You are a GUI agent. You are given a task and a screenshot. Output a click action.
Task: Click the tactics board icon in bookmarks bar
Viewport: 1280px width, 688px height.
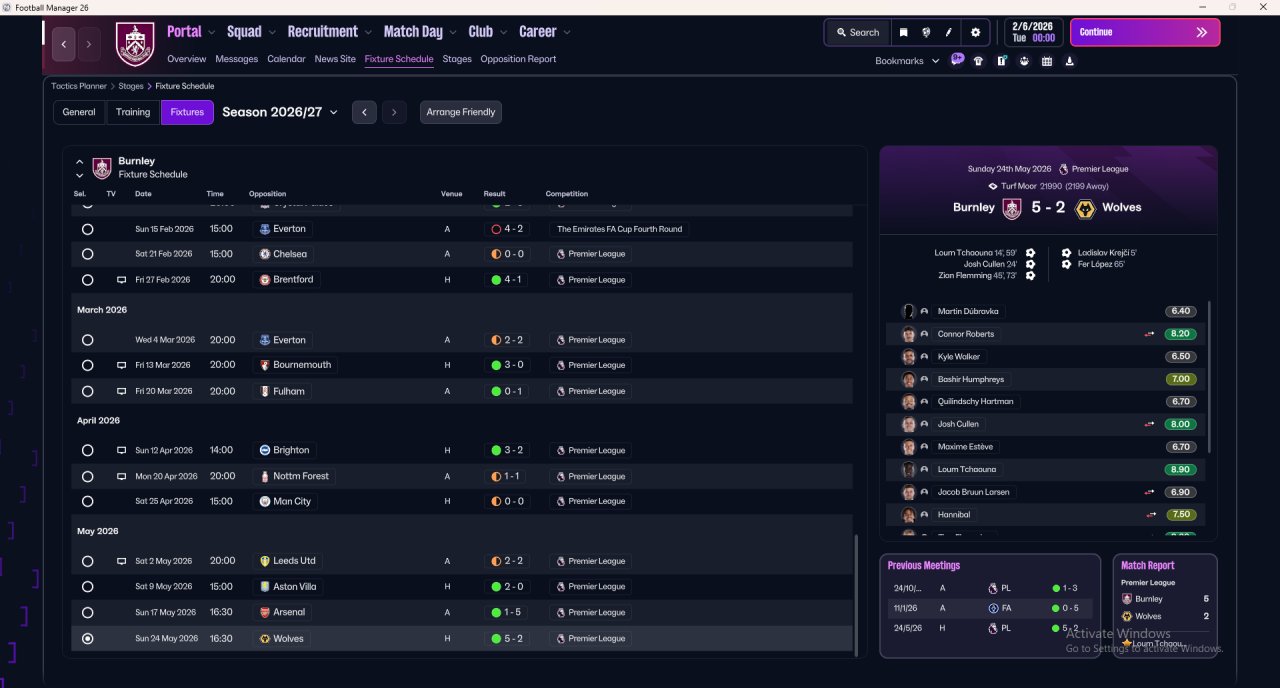pos(1001,61)
